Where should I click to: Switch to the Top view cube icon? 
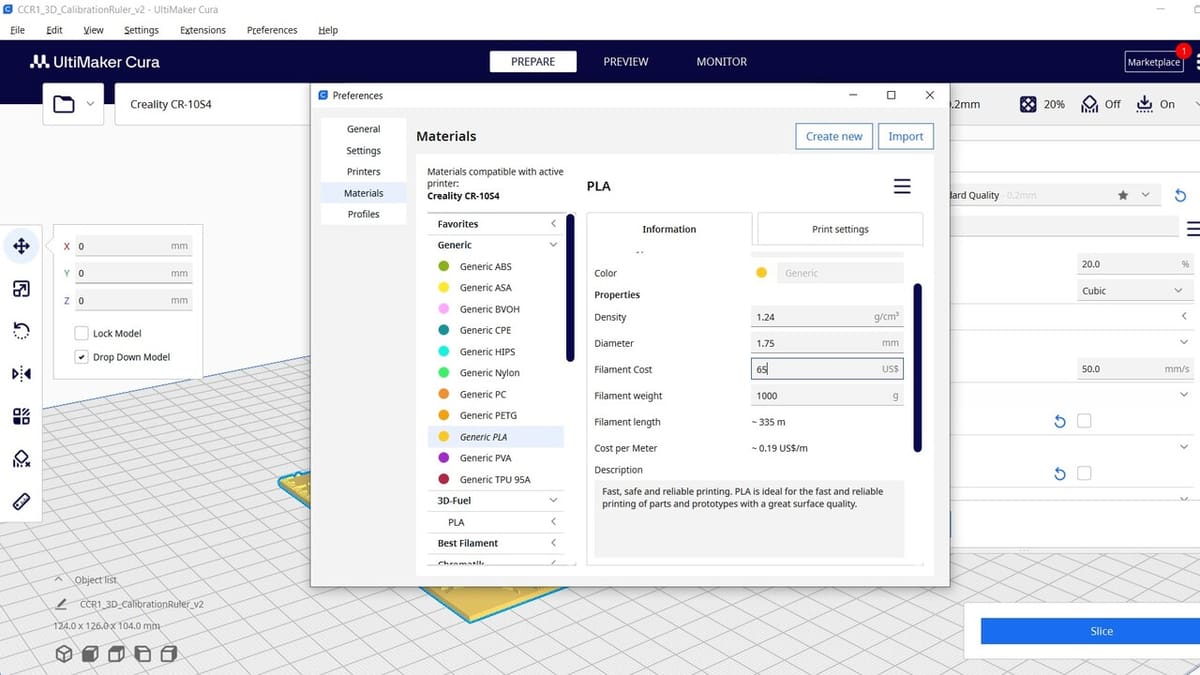pyautogui.click(x=116, y=654)
